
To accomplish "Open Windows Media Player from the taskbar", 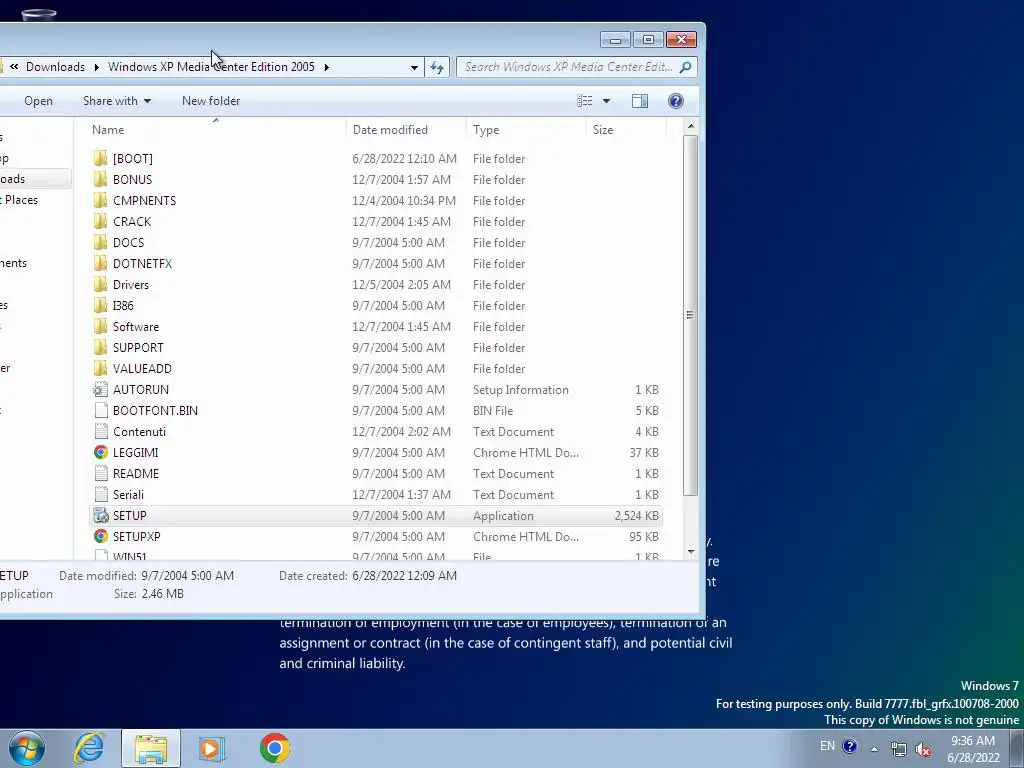I will [211, 748].
